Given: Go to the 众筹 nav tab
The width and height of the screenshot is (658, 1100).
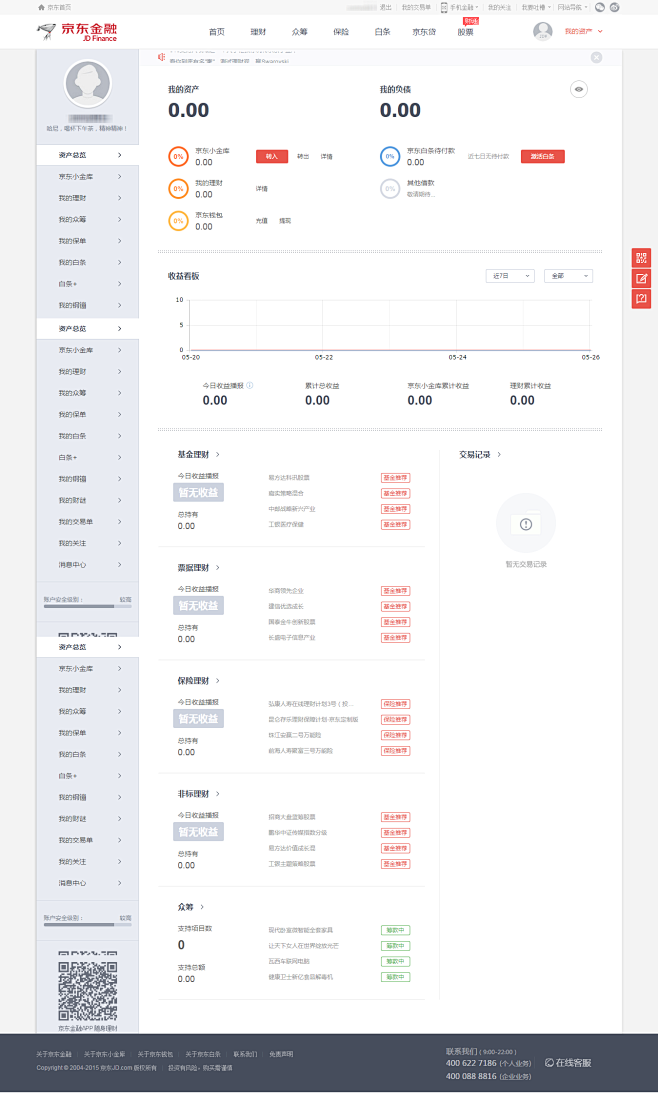Looking at the screenshot, I should 300,32.
